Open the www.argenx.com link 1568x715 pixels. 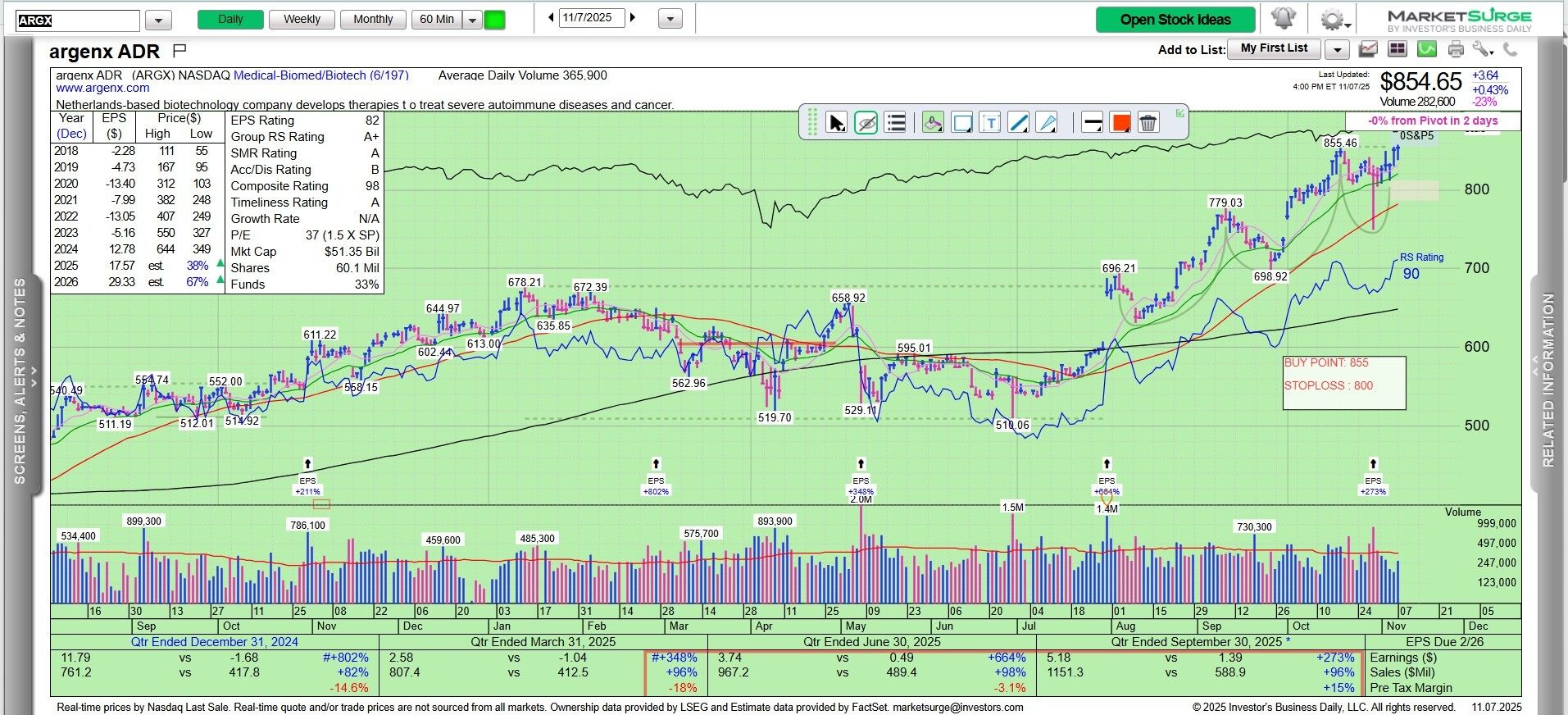pos(102,88)
